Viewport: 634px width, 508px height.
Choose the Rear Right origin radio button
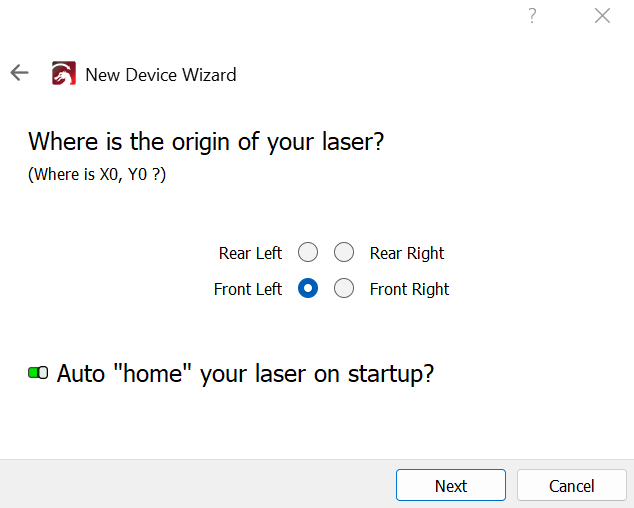344,252
